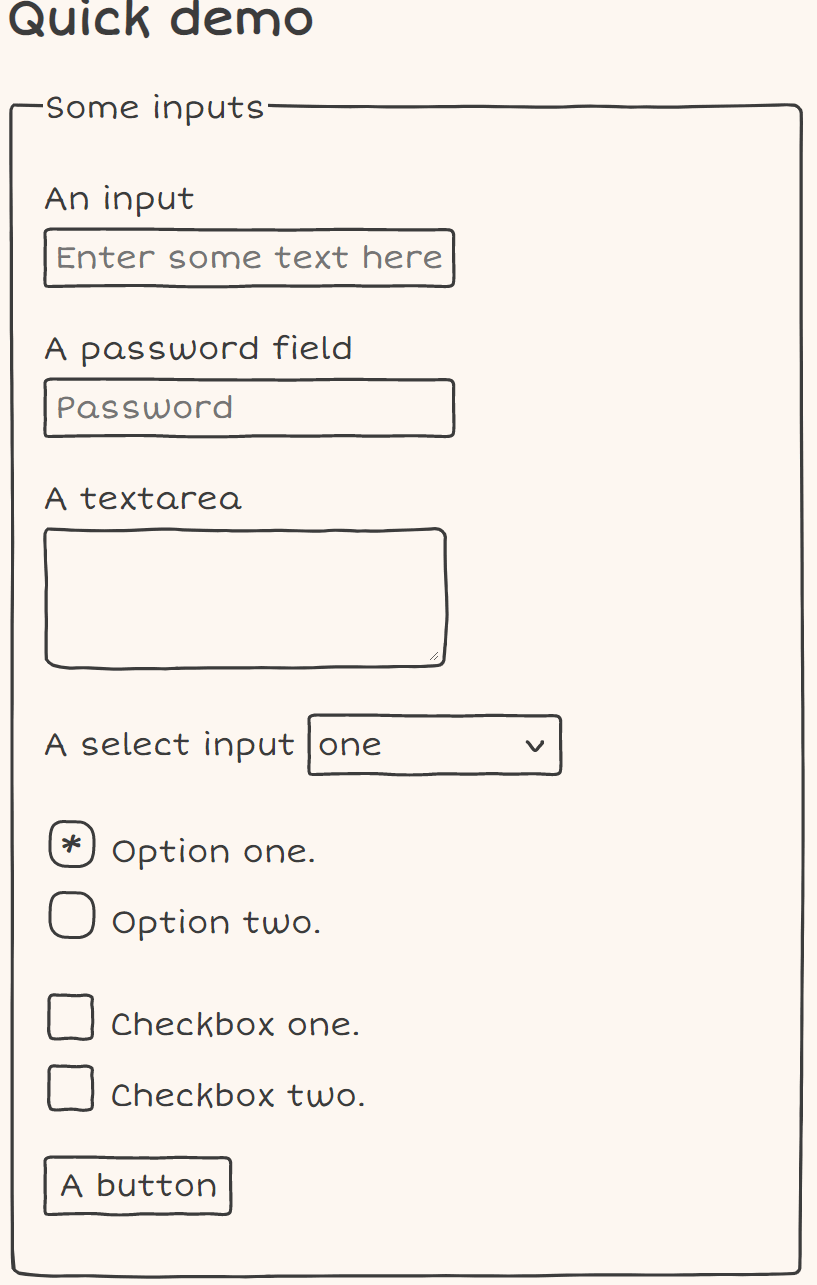Click the 'A password field' label text
Viewport: 817px width, 1285px height.
pyautogui.click(x=198, y=349)
